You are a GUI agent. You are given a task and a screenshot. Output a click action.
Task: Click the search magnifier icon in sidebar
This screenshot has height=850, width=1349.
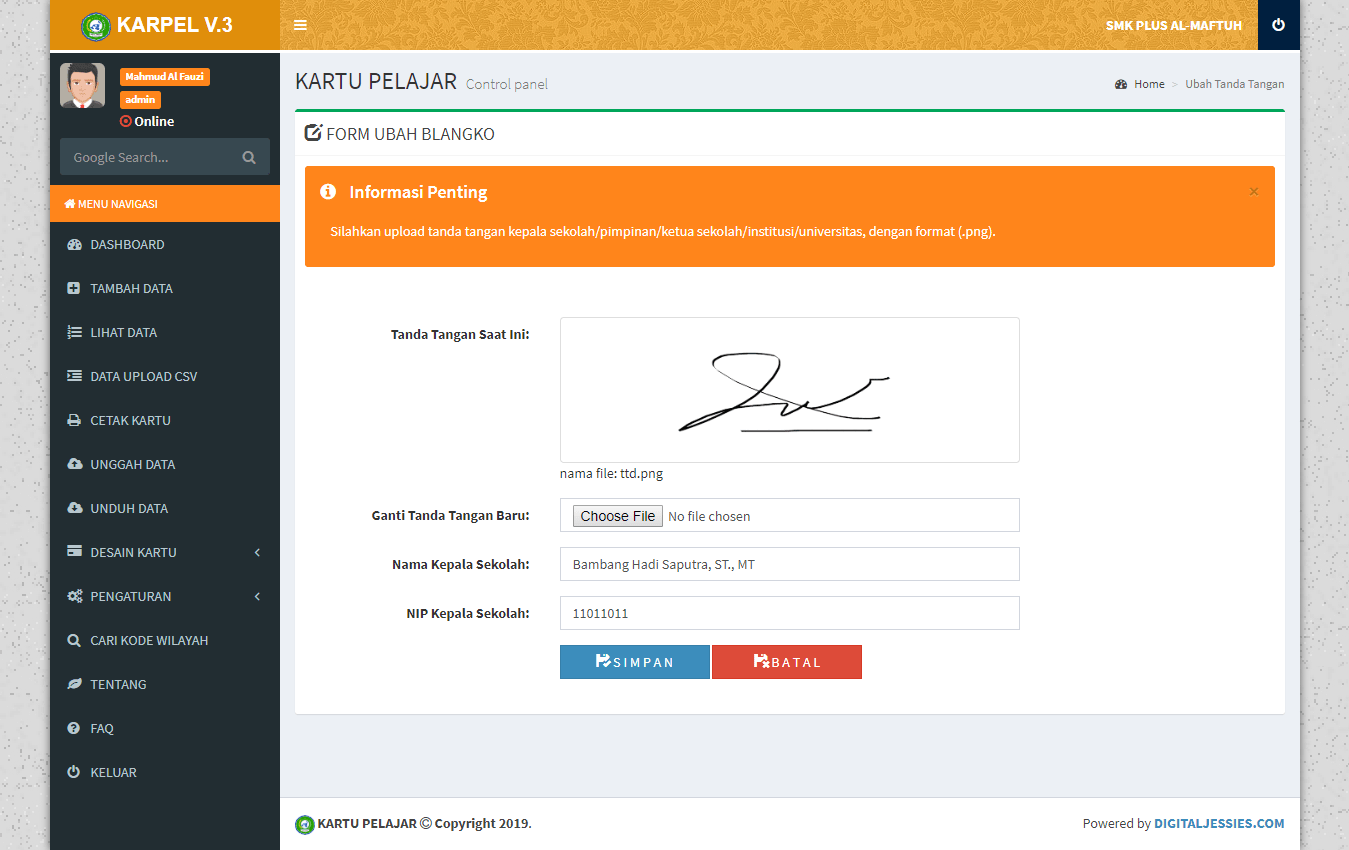tap(249, 157)
